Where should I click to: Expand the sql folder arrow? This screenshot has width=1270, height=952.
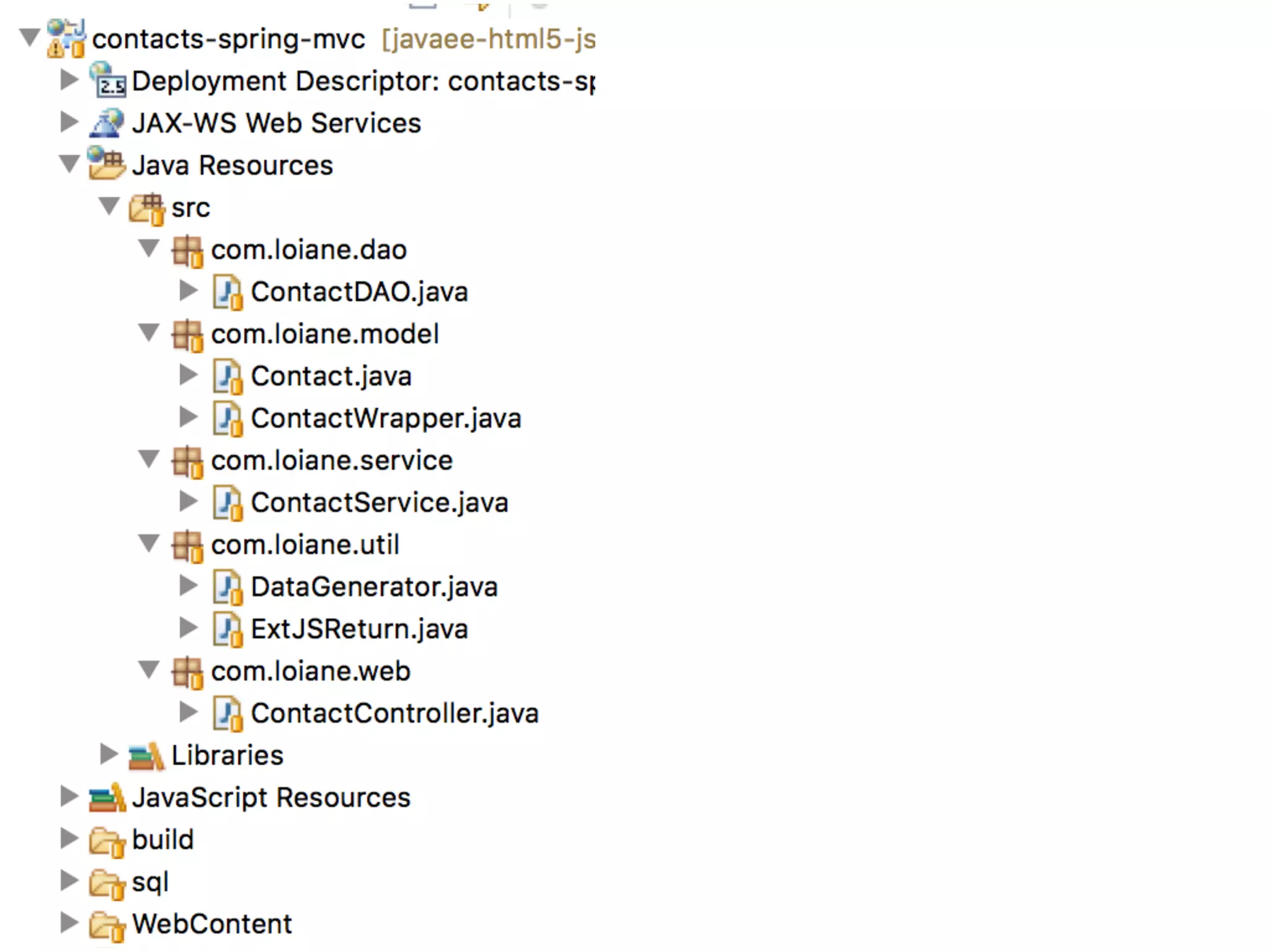point(69,881)
